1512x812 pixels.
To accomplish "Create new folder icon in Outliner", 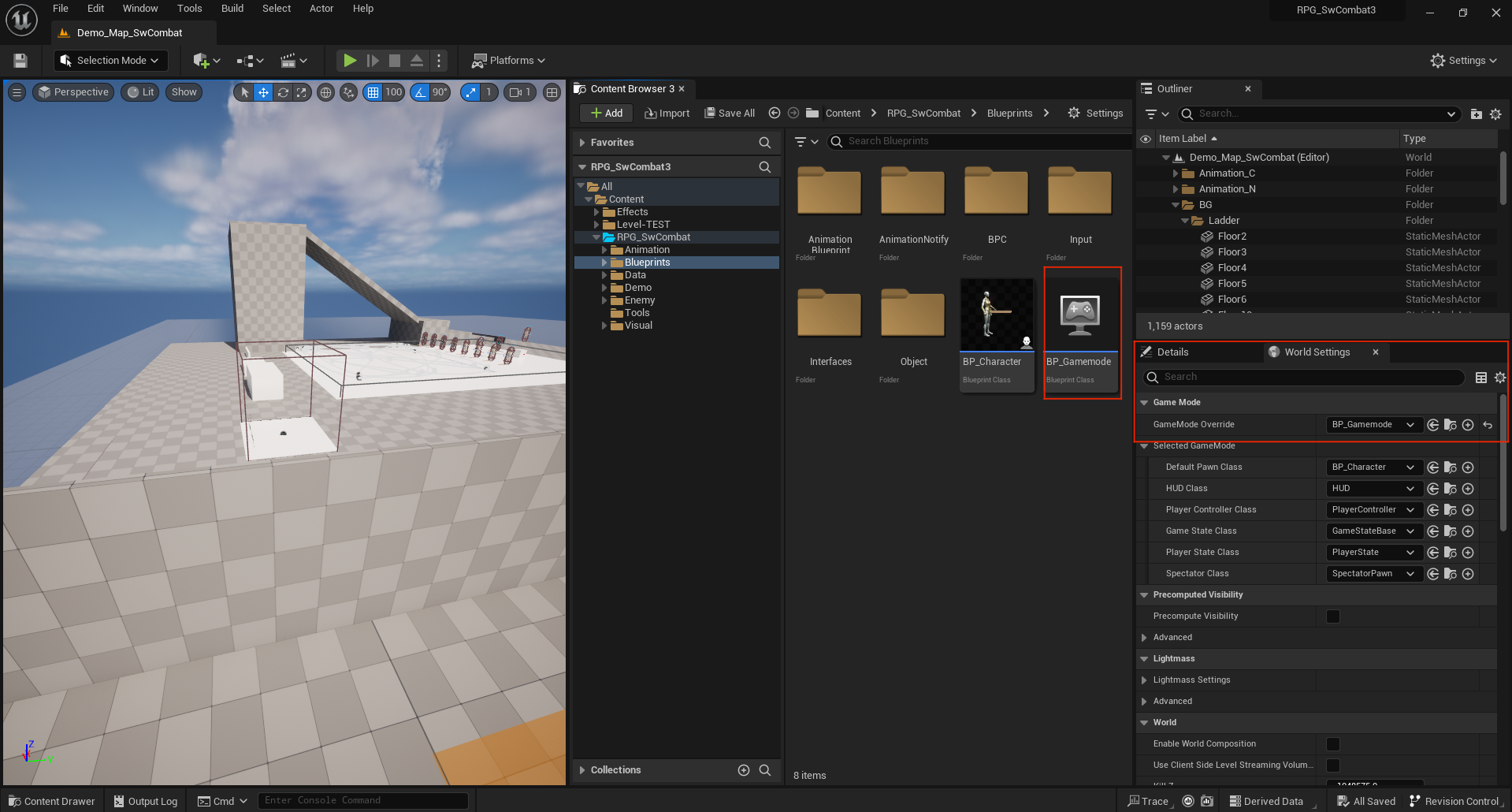I will coord(1477,114).
